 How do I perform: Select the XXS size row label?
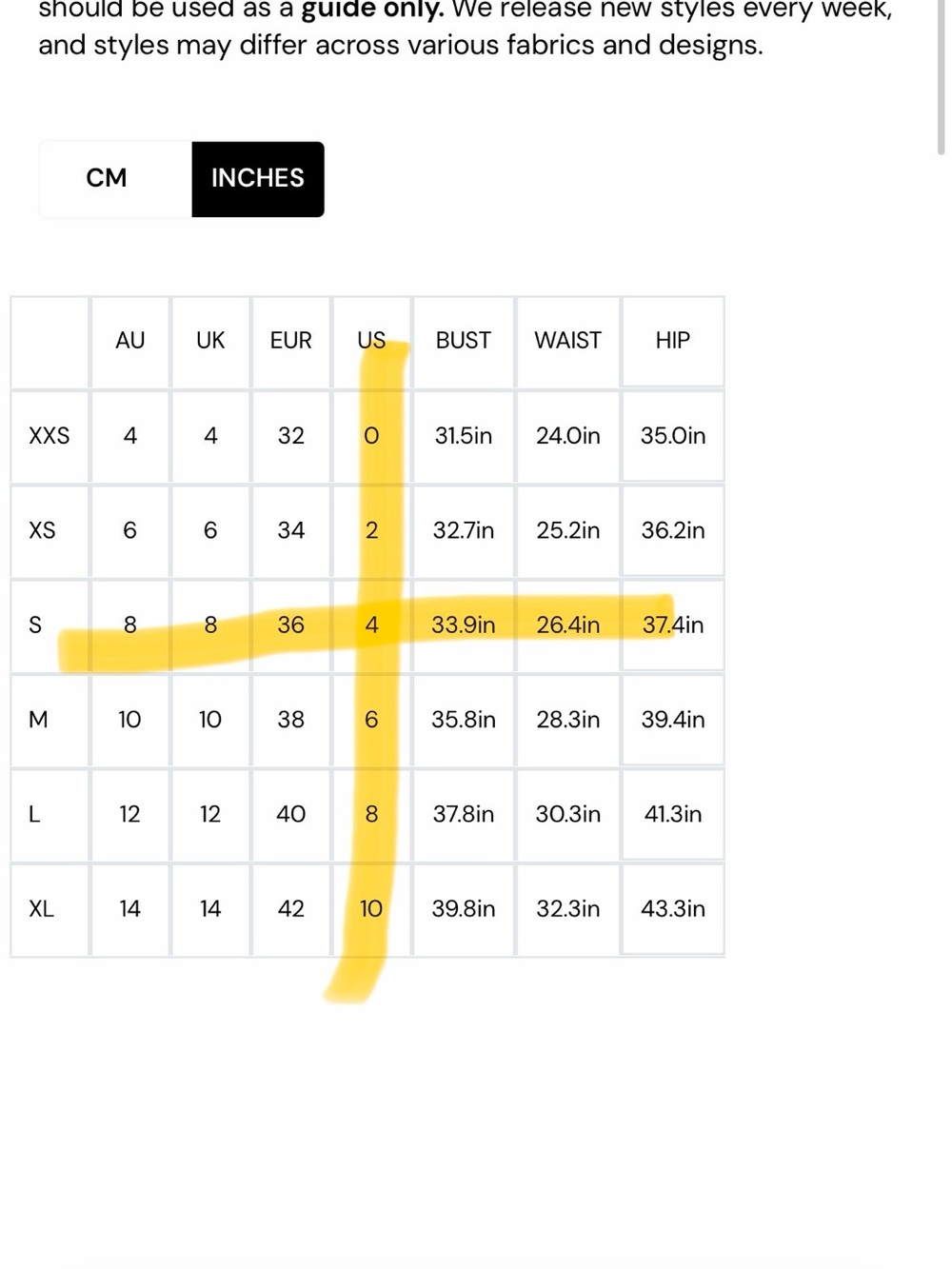[50, 436]
